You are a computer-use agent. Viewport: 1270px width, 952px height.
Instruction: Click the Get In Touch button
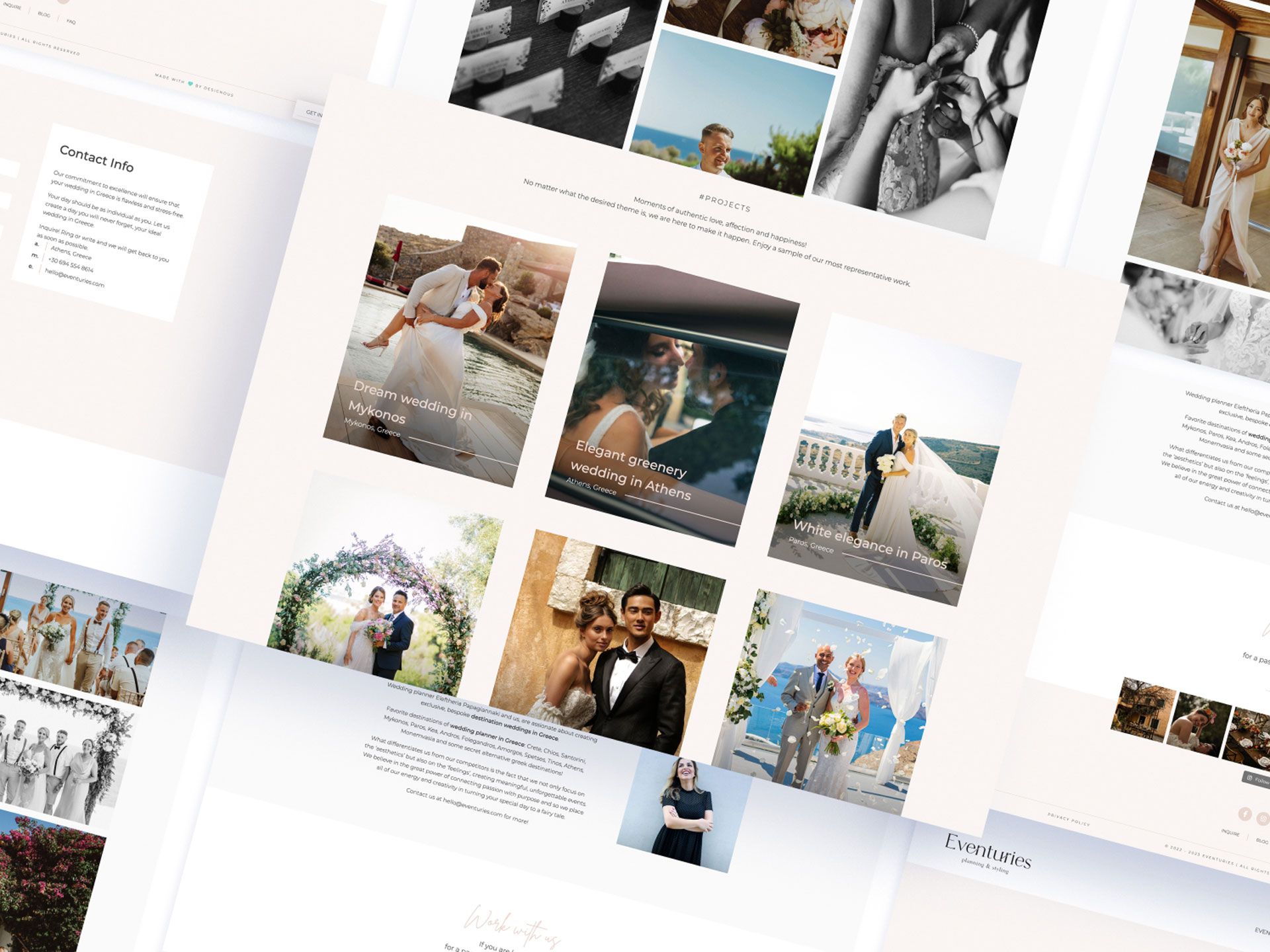(x=311, y=112)
